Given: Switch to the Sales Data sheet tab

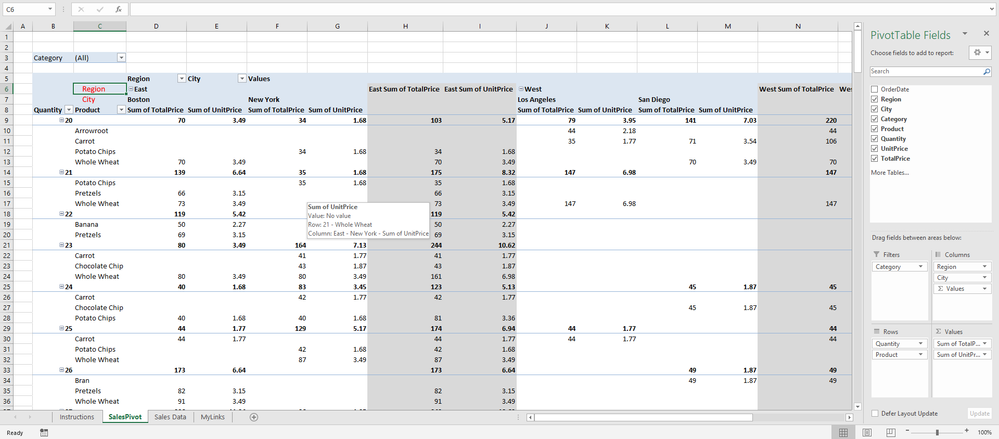Looking at the screenshot, I should (170, 417).
